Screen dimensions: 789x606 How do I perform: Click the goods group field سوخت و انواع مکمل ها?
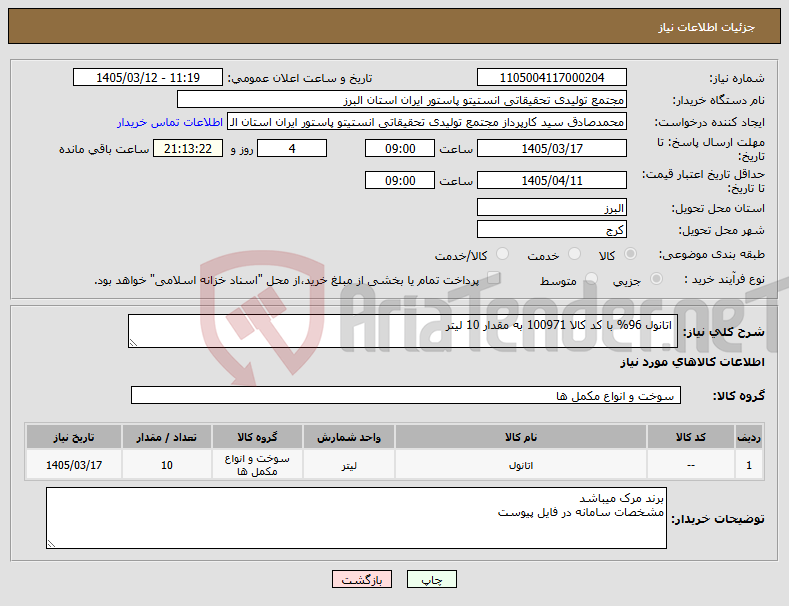click(x=406, y=396)
